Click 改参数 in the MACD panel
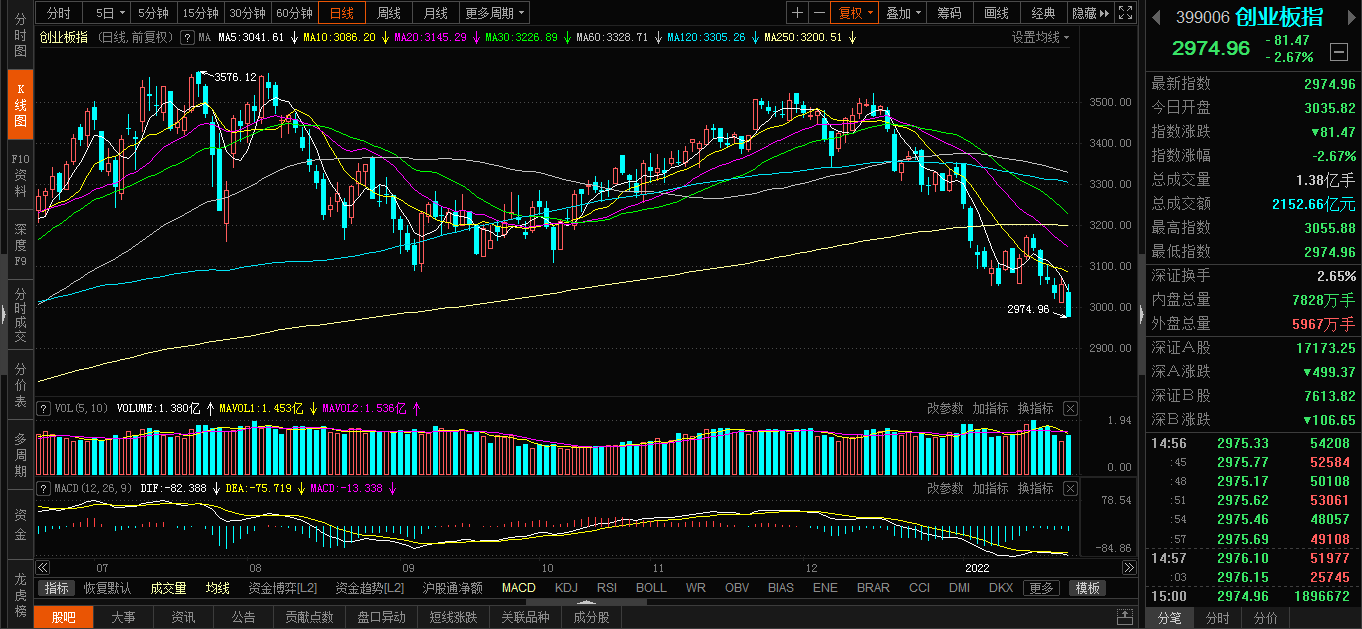 point(944,488)
